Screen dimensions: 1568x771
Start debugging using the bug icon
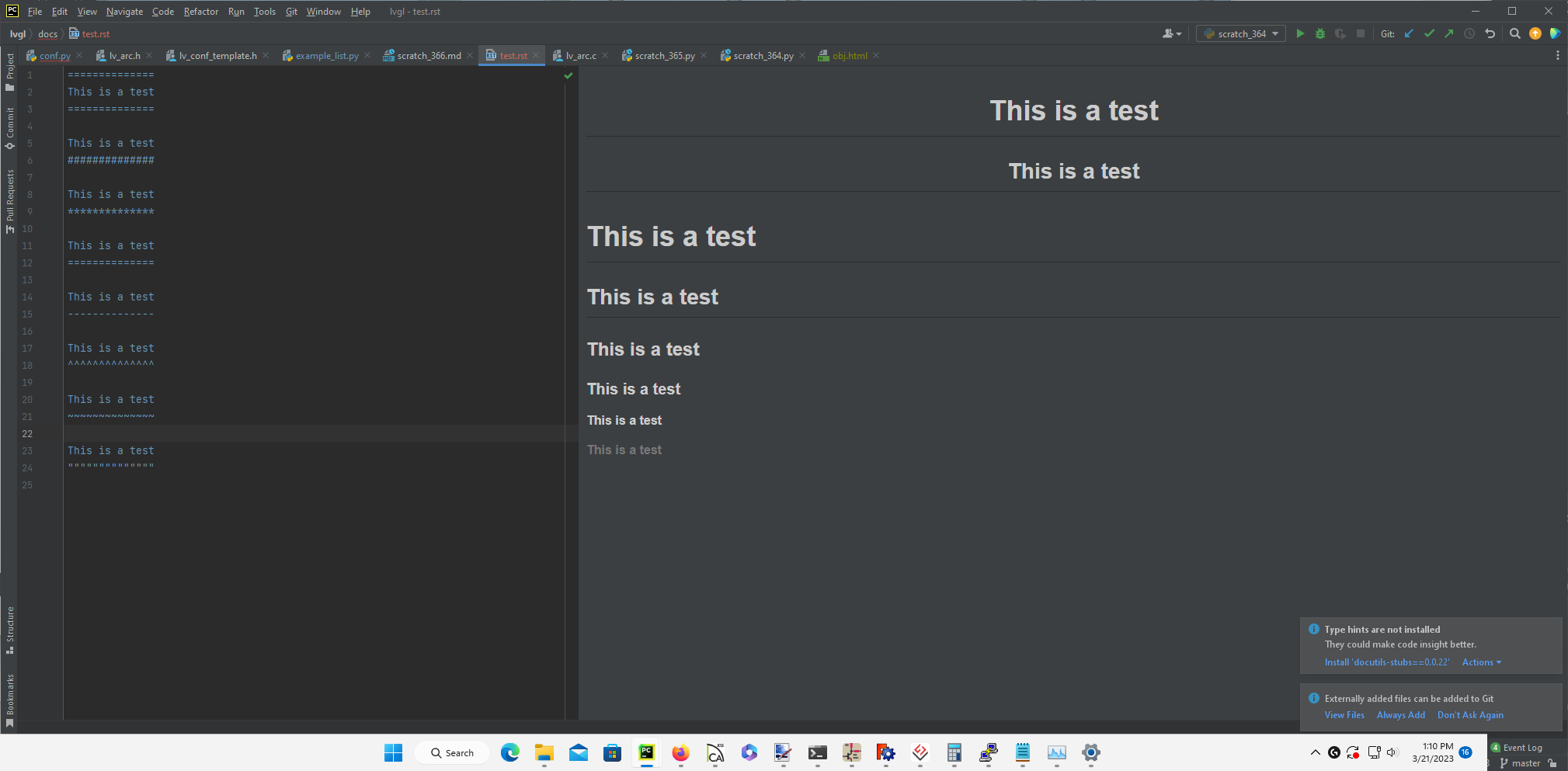coord(1321,33)
